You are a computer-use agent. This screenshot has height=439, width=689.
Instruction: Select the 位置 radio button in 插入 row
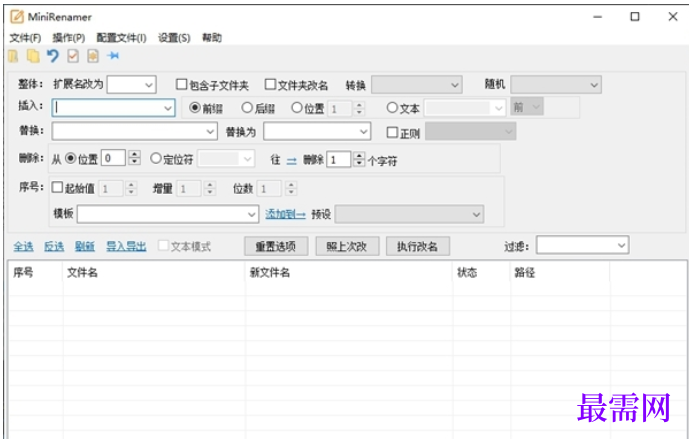point(297,107)
